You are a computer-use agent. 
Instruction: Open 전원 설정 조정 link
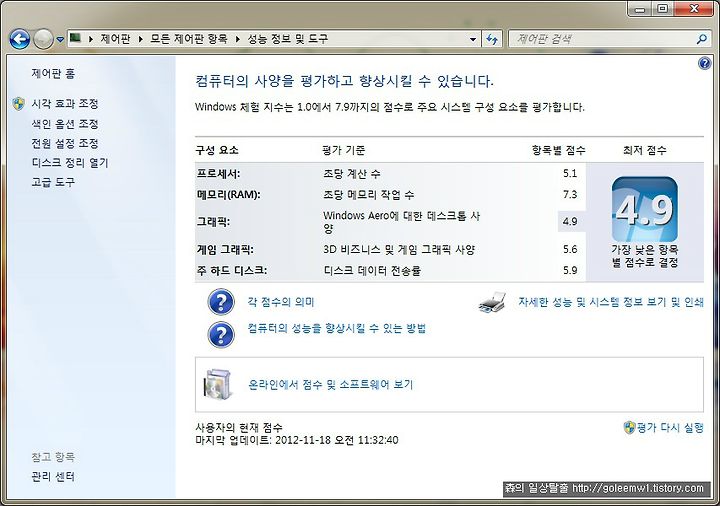[x=65, y=143]
